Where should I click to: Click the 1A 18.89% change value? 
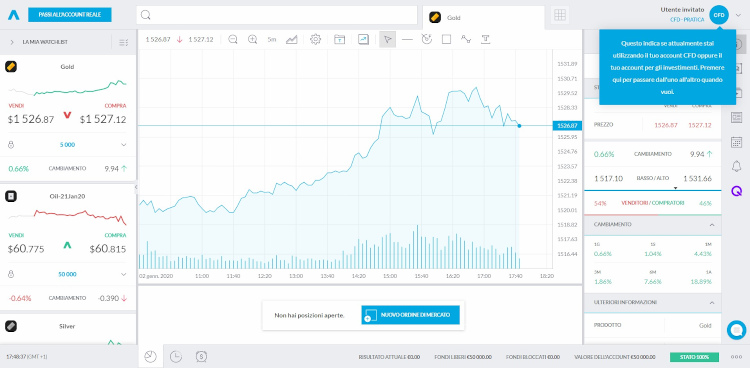(702, 282)
